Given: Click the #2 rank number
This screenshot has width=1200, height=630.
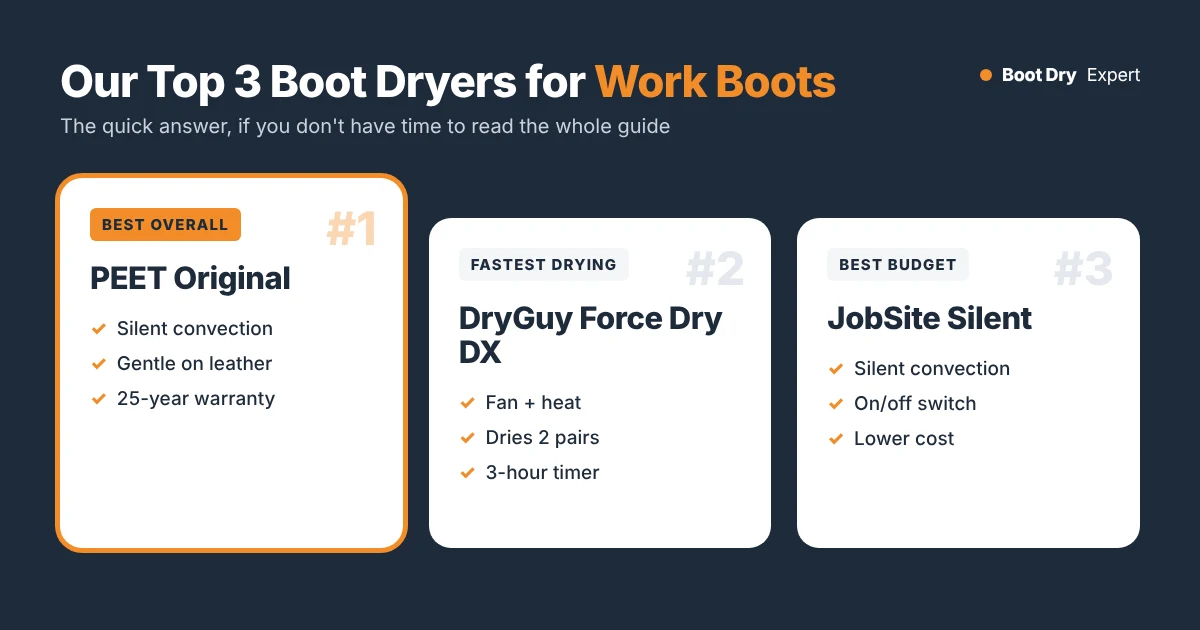Looking at the screenshot, I should coord(715,269).
